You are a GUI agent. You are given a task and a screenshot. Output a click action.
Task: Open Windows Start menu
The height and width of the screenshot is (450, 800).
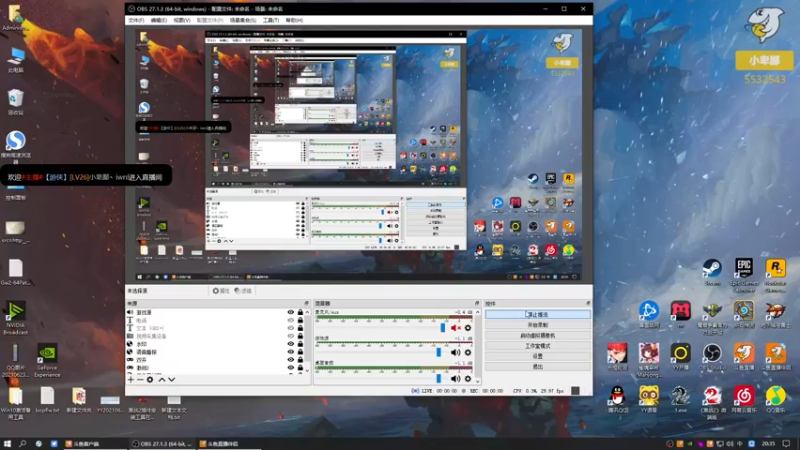[x=7, y=444]
